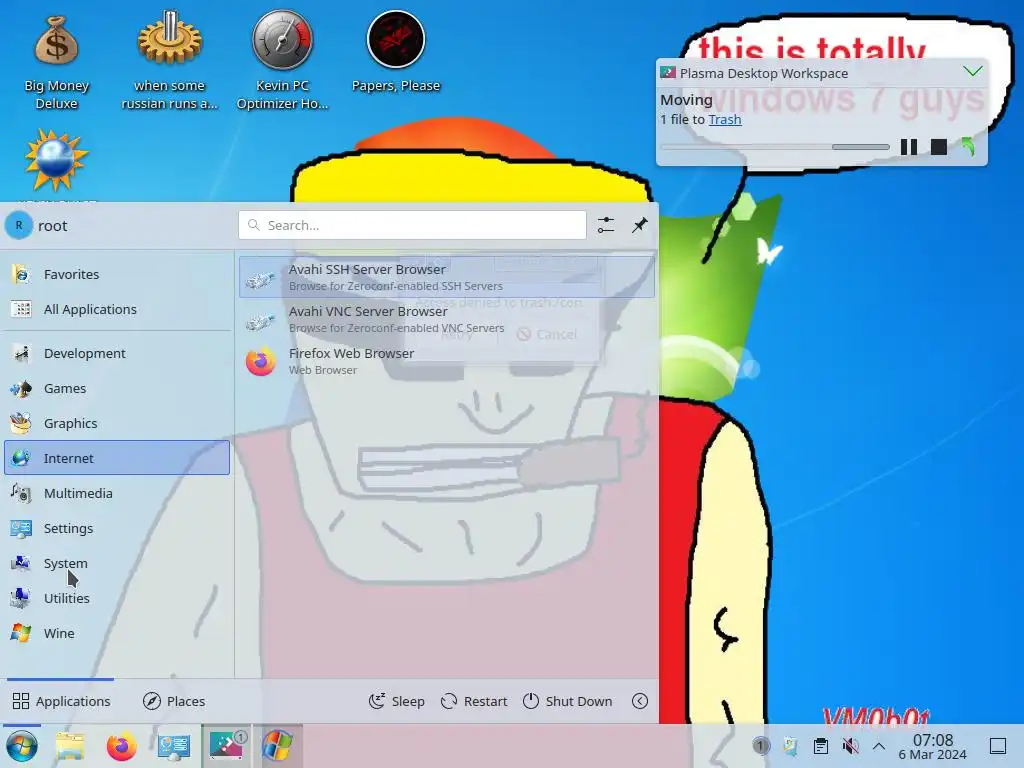Click the Shut Down button
This screenshot has height=768, width=1024.
568,701
